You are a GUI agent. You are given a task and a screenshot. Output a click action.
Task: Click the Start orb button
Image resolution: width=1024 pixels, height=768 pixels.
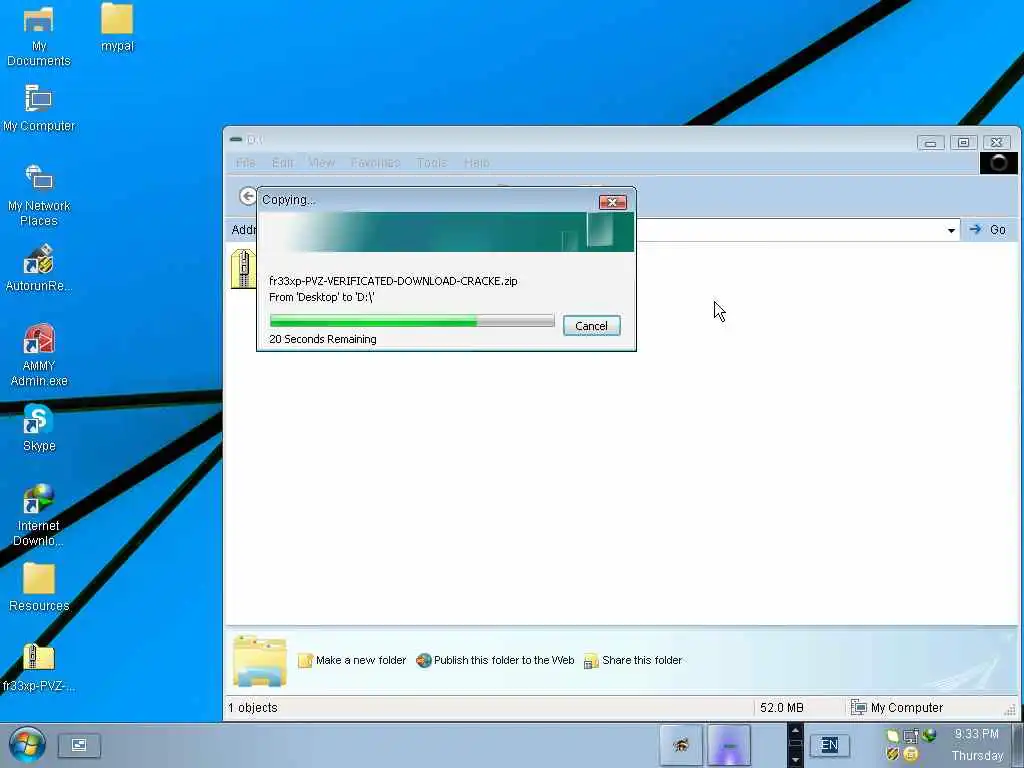click(x=27, y=744)
